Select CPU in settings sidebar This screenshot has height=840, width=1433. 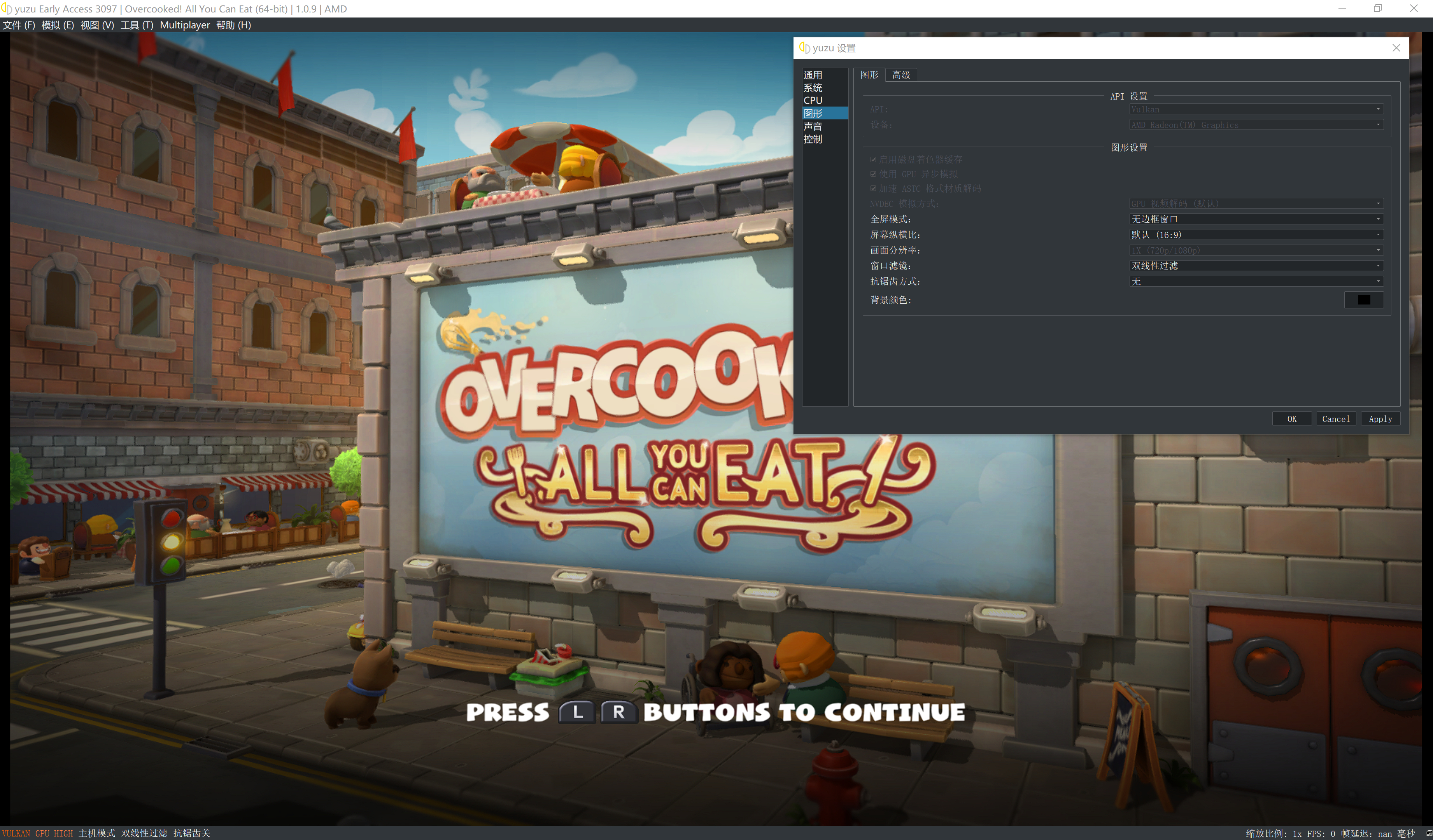(825, 100)
